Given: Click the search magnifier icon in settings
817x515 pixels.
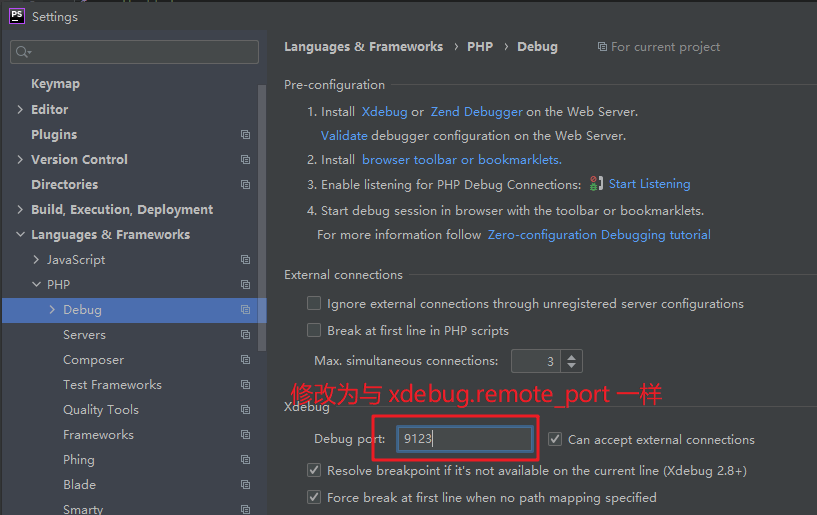Looking at the screenshot, I should 23,52.
